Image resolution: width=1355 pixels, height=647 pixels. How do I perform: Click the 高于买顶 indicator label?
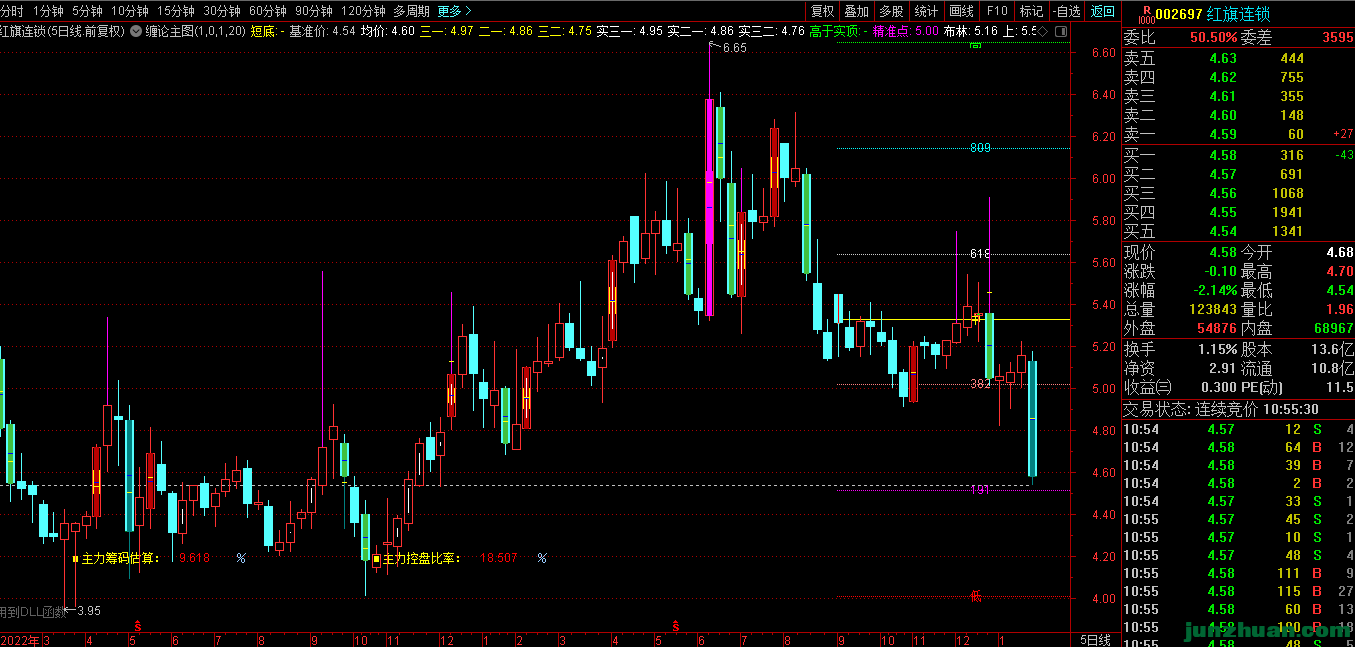pos(834,31)
